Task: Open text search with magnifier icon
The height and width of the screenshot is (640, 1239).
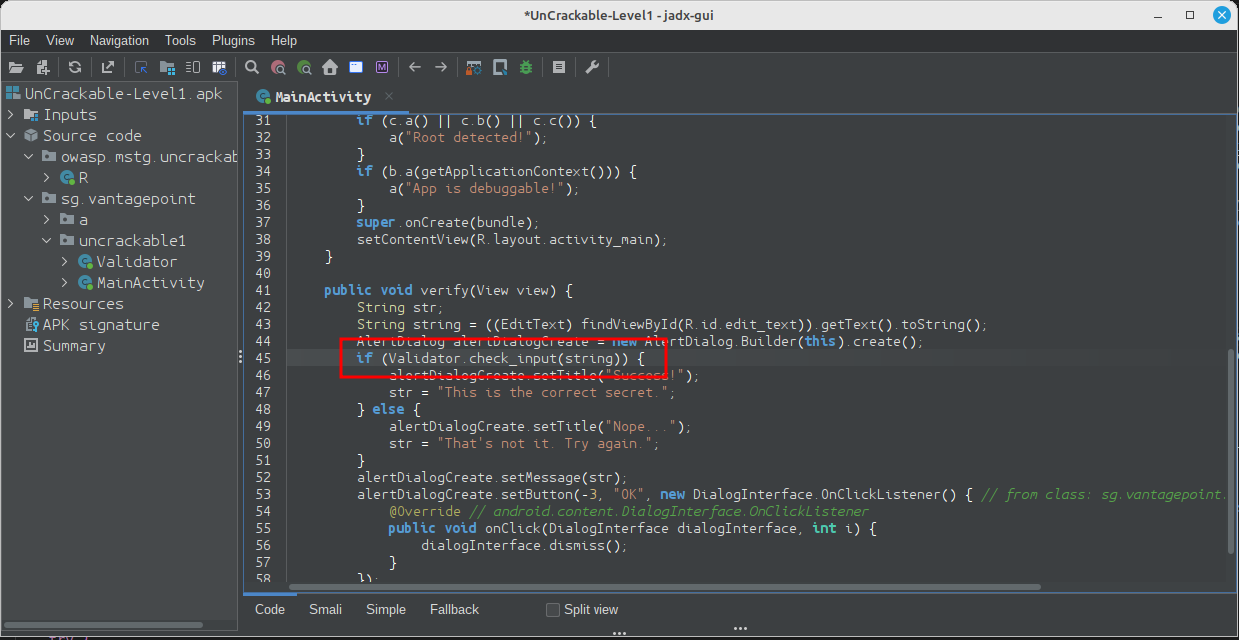Action: coord(252,67)
